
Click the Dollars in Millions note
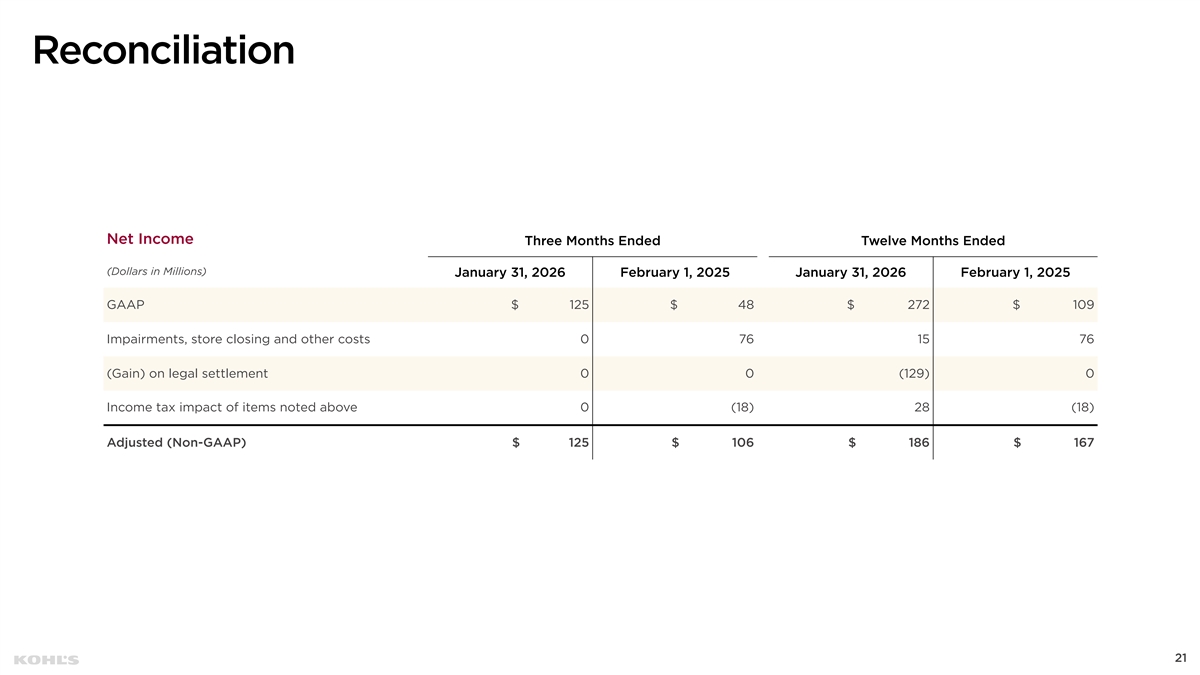(x=156, y=271)
